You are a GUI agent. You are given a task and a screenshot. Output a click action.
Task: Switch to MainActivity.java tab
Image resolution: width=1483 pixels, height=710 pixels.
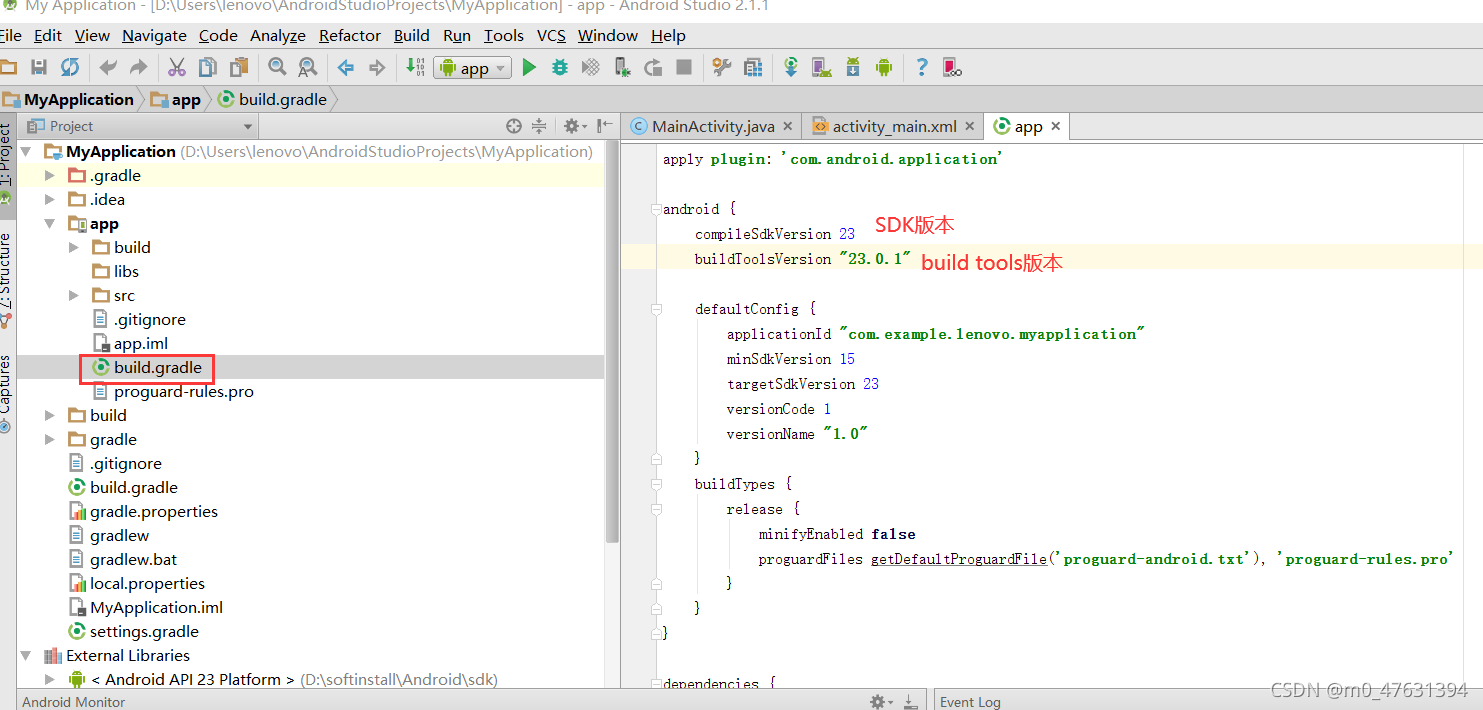click(x=712, y=126)
